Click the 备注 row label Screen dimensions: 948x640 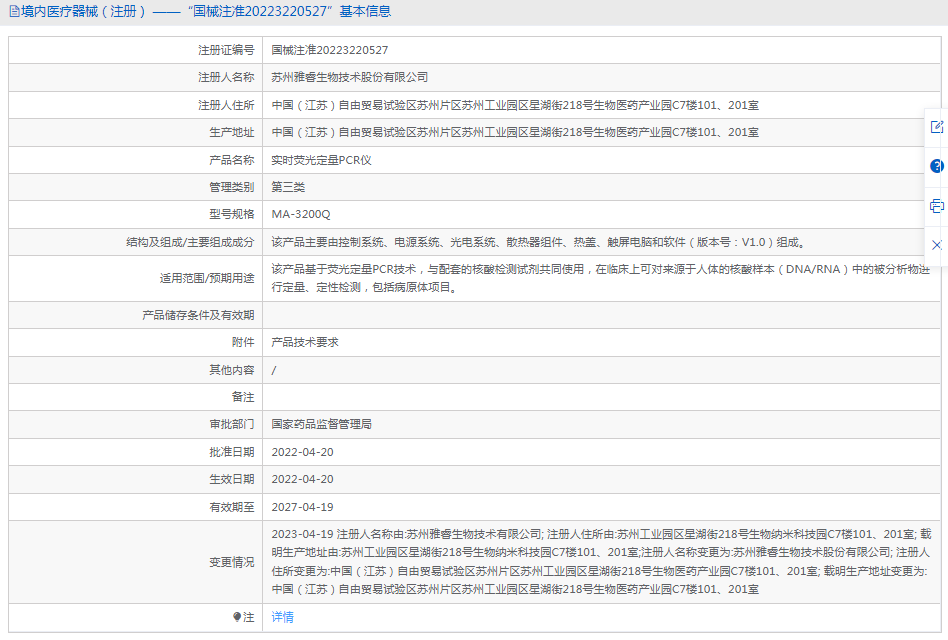pos(243,397)
